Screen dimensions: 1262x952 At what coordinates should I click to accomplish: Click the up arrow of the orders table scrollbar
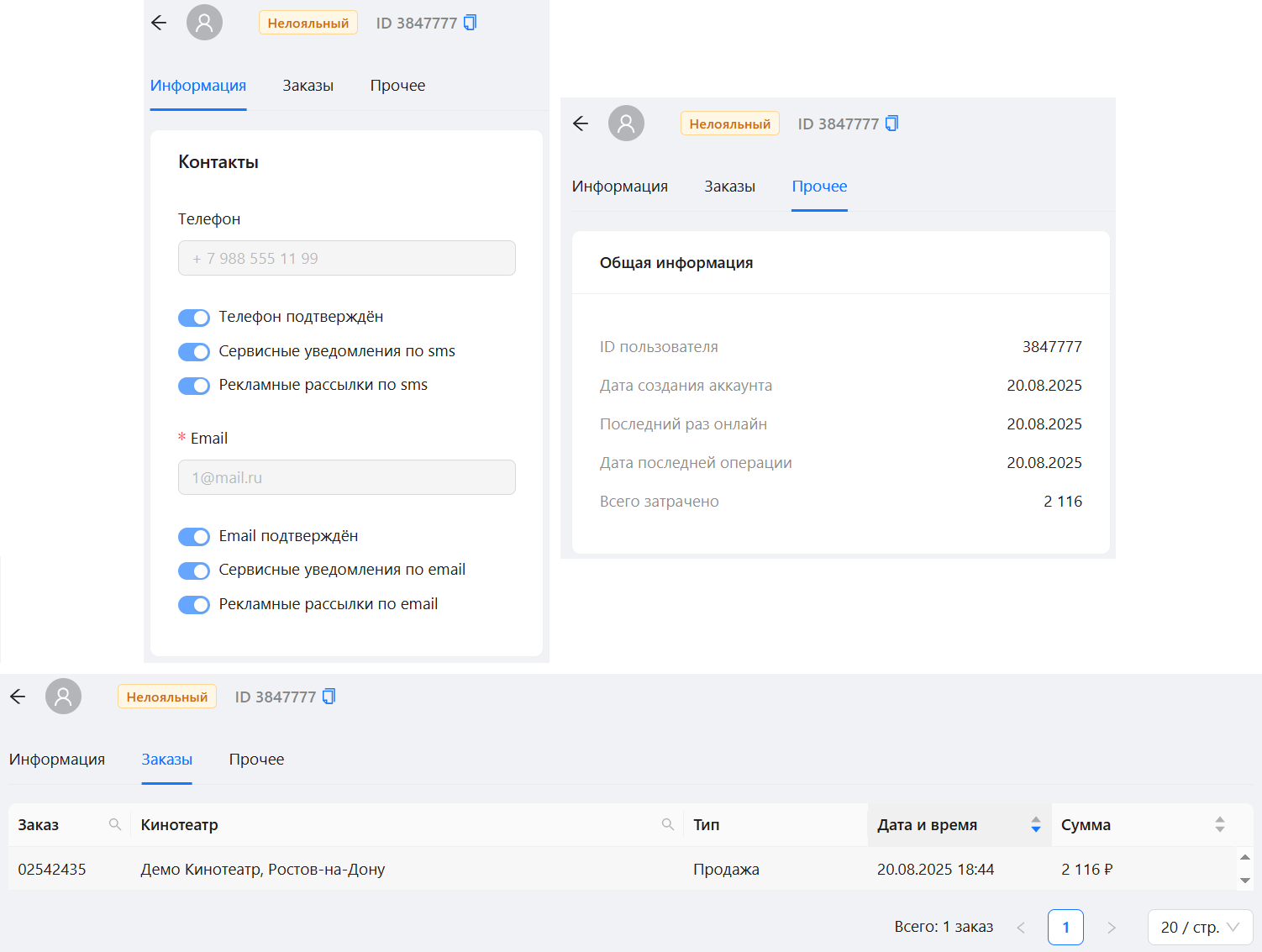click(1245, 857)
